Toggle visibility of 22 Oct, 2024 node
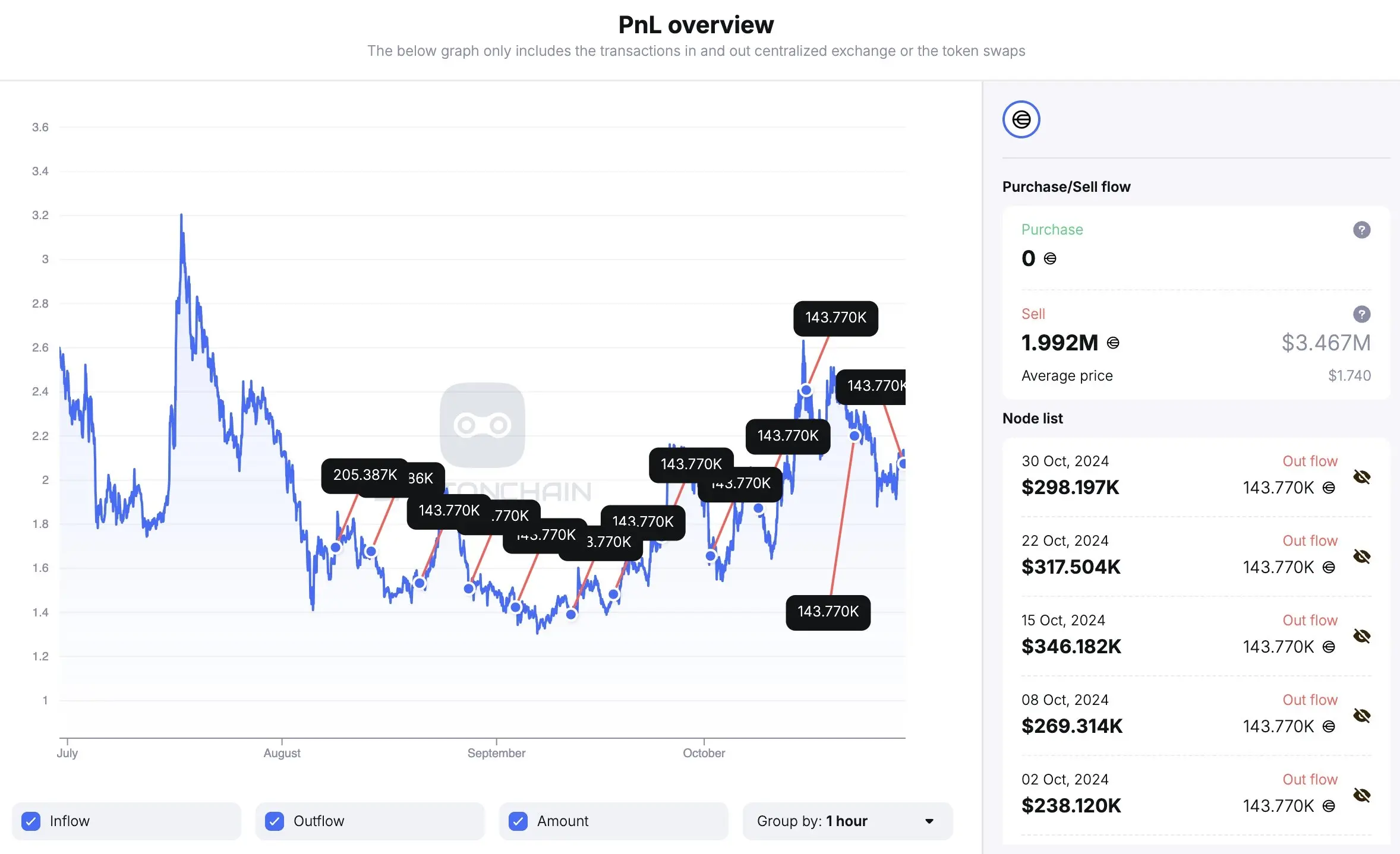The image size is (1400, 854). 1361,556
